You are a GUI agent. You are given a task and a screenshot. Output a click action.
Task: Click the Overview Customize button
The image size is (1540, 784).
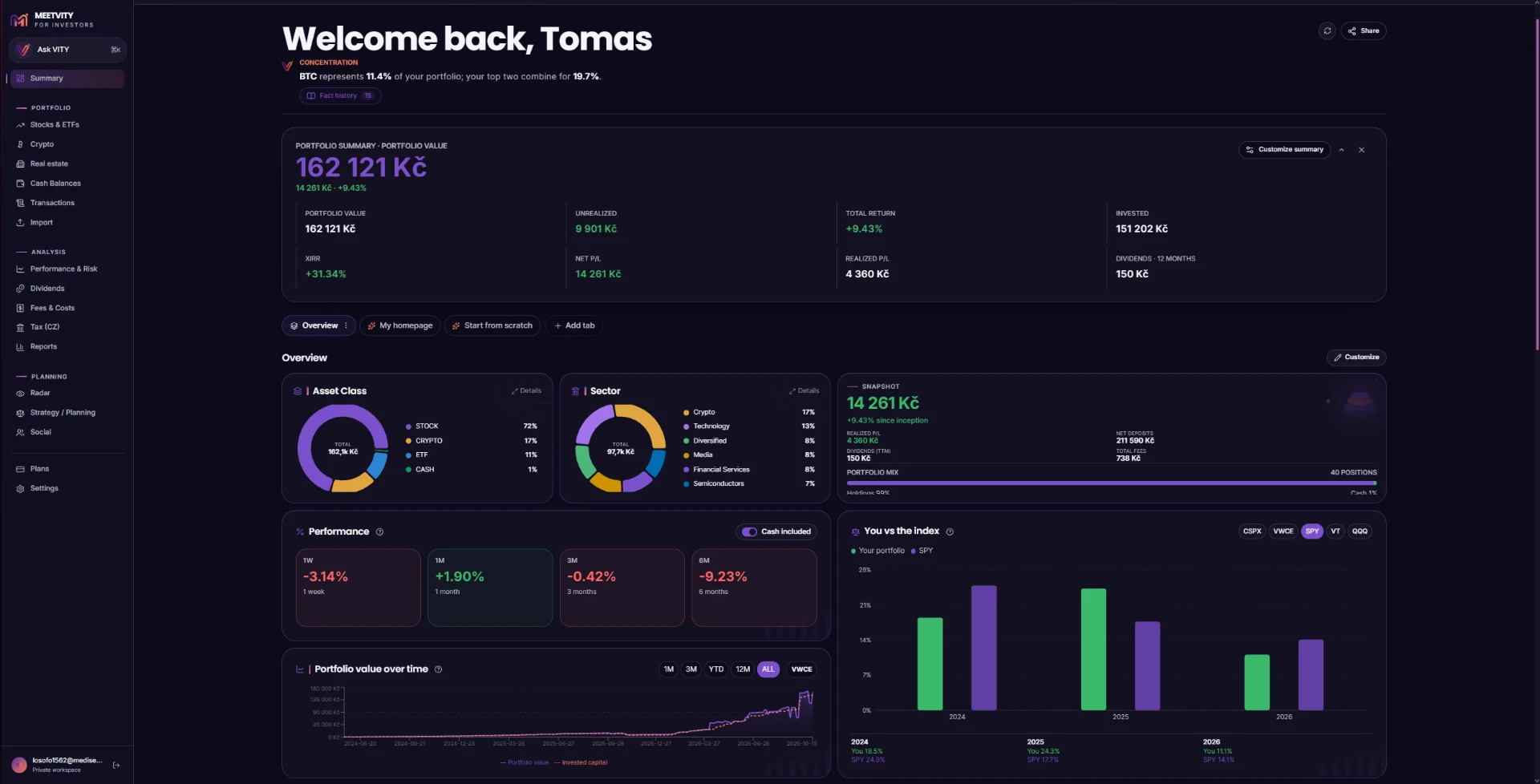click(1356, 358)
